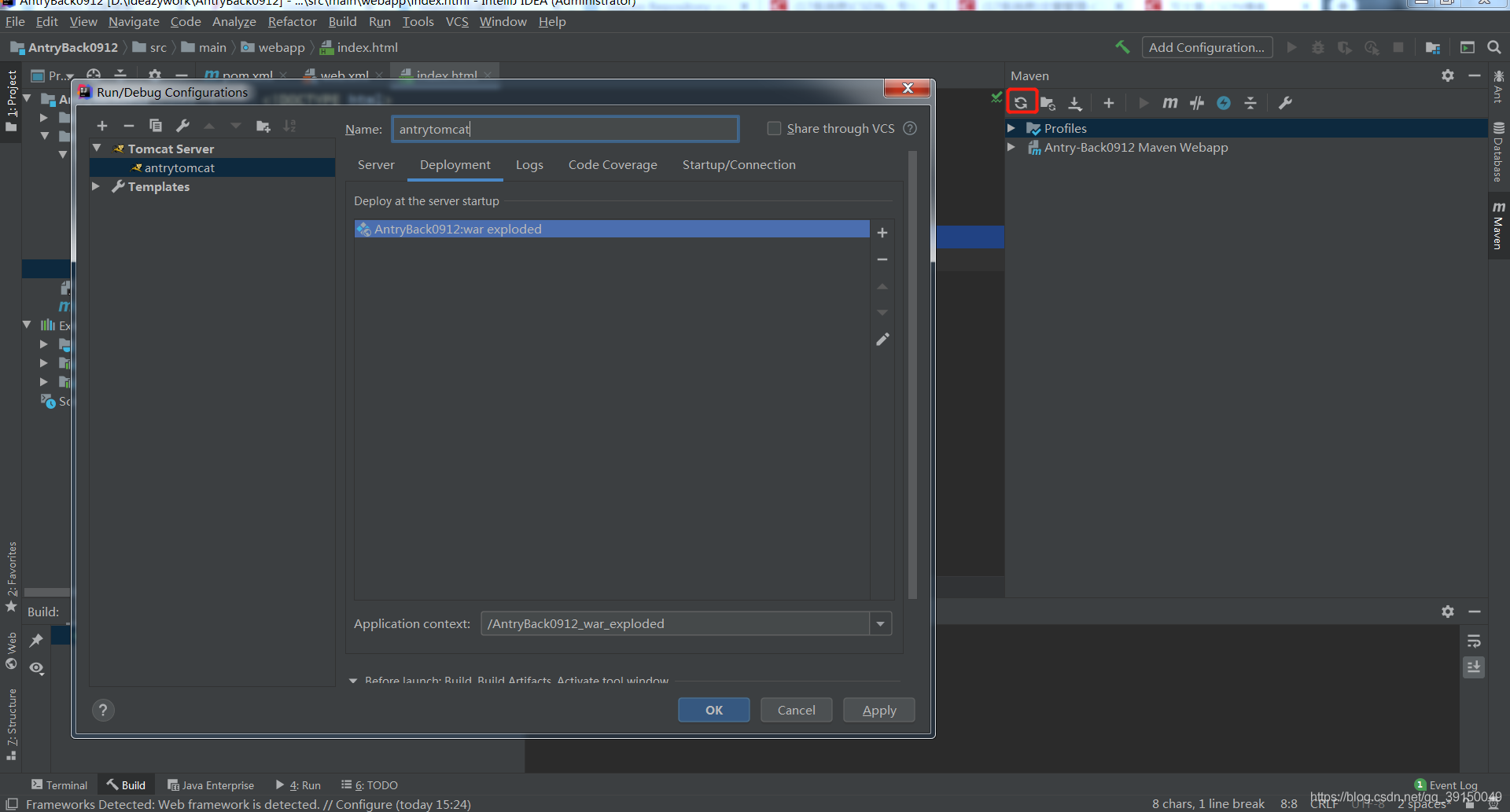
Task: Click Apply button in dialog
Action: tap(879, 711)
